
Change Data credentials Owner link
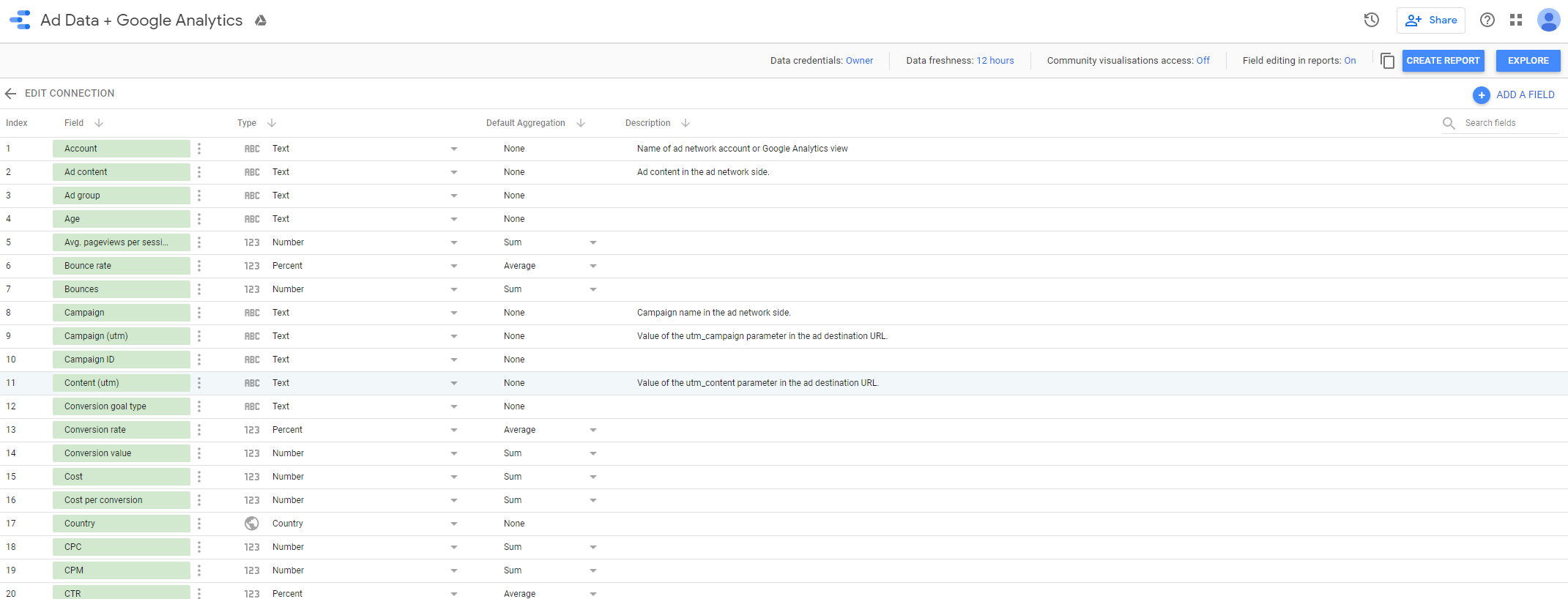tap(859, 61)
